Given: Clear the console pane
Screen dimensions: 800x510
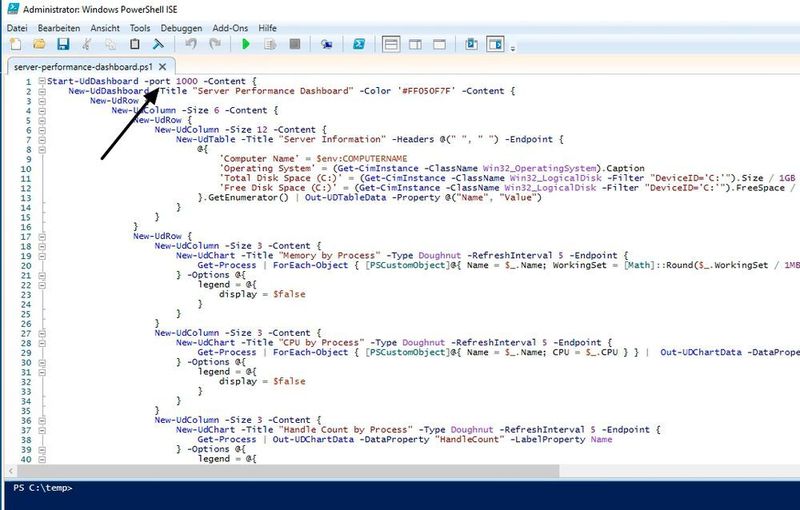Looking at the screenshot, I should tap(158, 44).
